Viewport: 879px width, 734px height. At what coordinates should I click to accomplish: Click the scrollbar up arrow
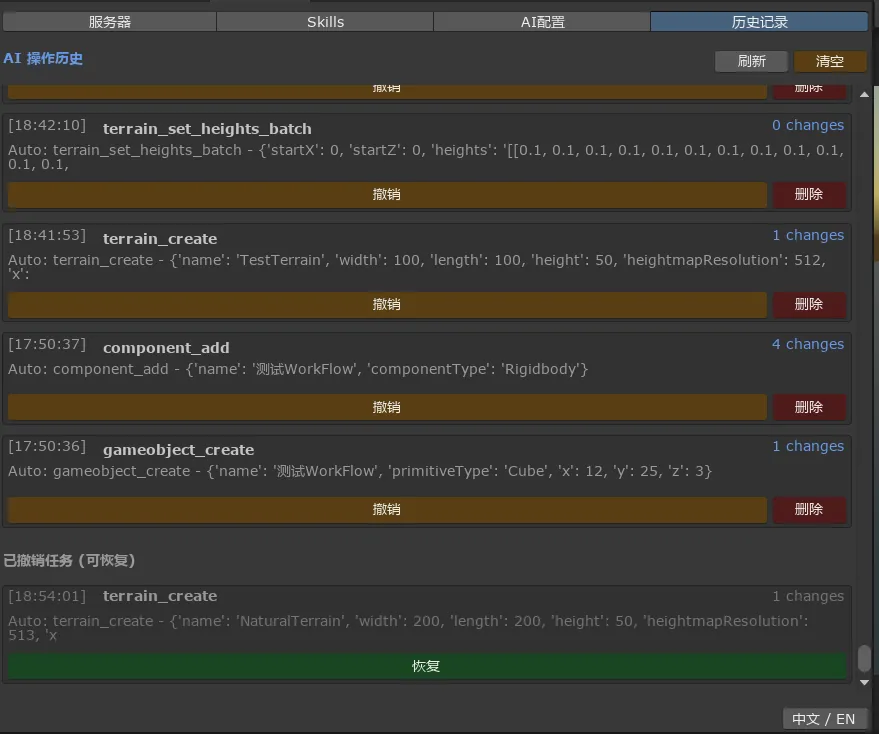coord(865,95)
